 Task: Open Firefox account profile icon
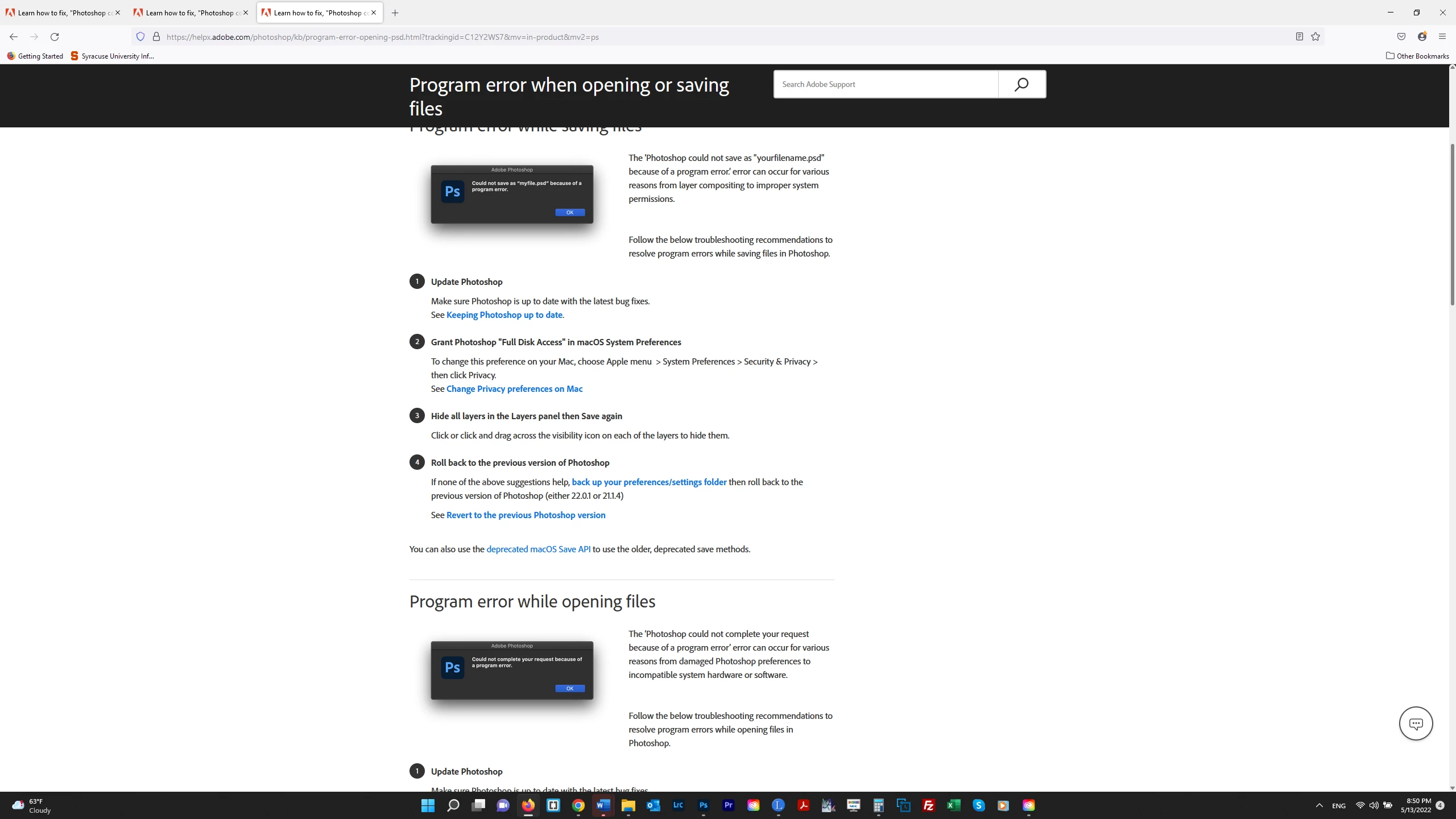(1422, 37)
